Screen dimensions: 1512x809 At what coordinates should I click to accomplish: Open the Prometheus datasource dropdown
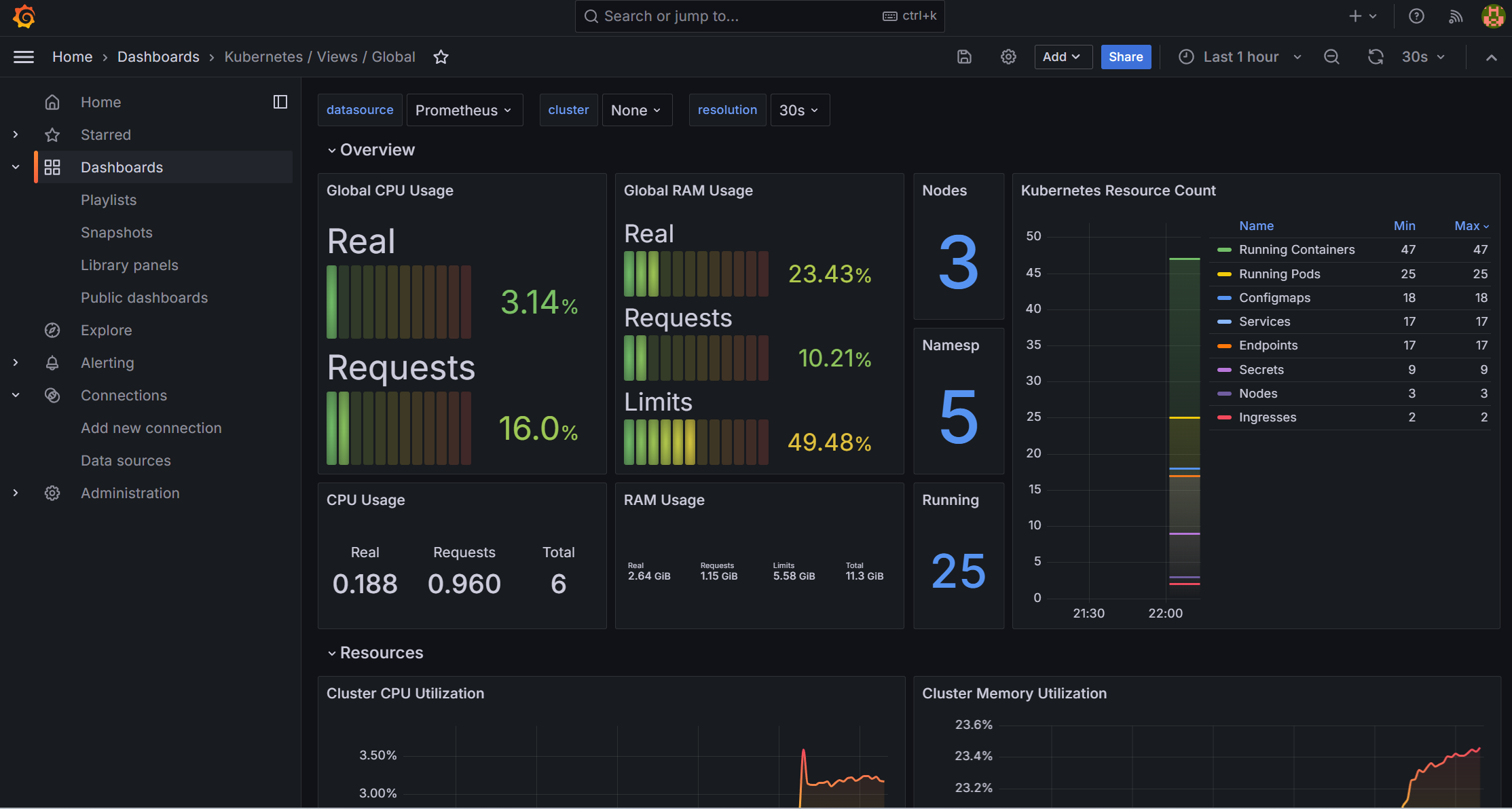[464, 110]
